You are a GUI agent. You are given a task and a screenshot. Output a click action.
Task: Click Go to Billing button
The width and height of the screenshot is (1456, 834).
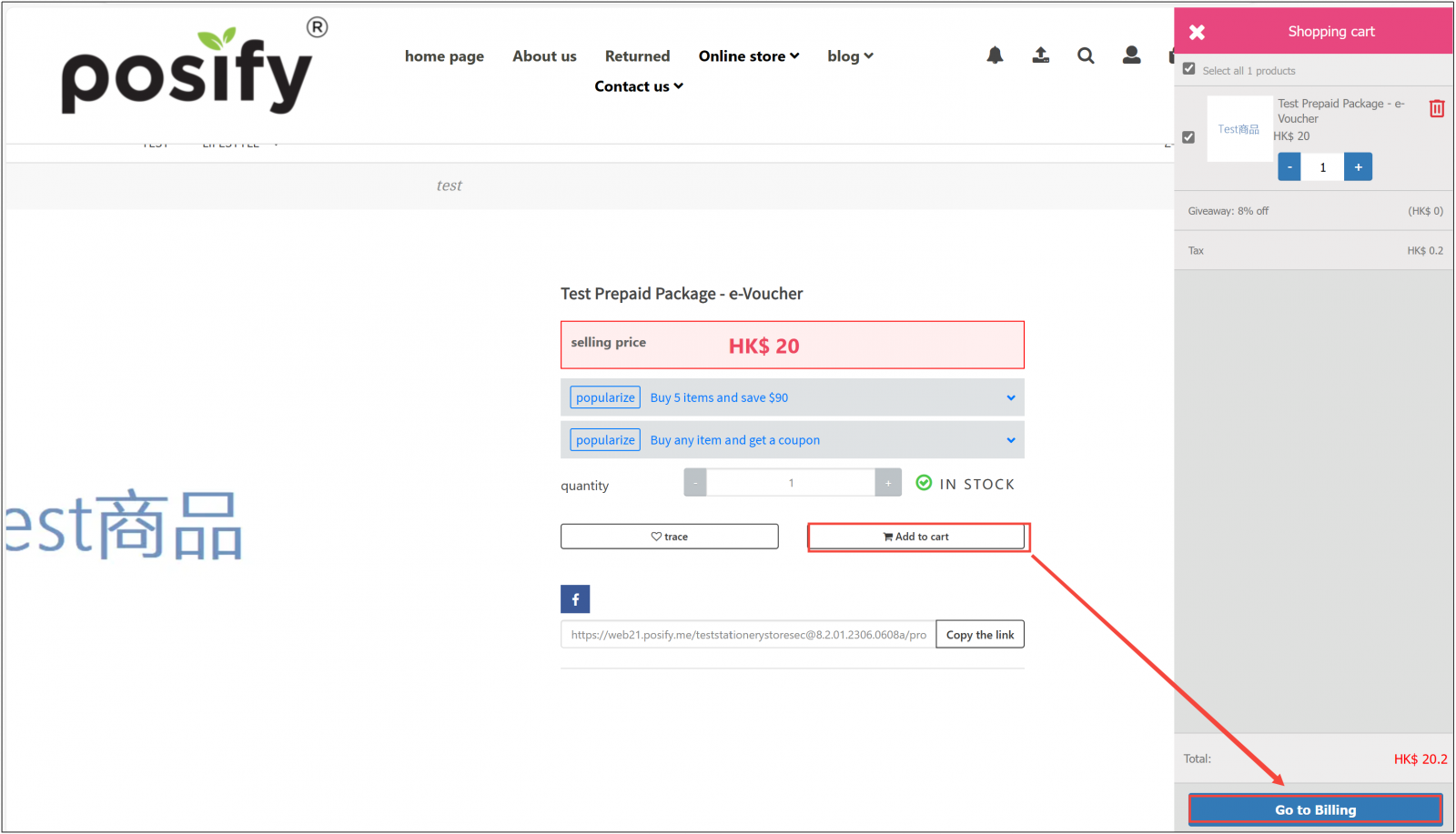(x=1315, y=809)
